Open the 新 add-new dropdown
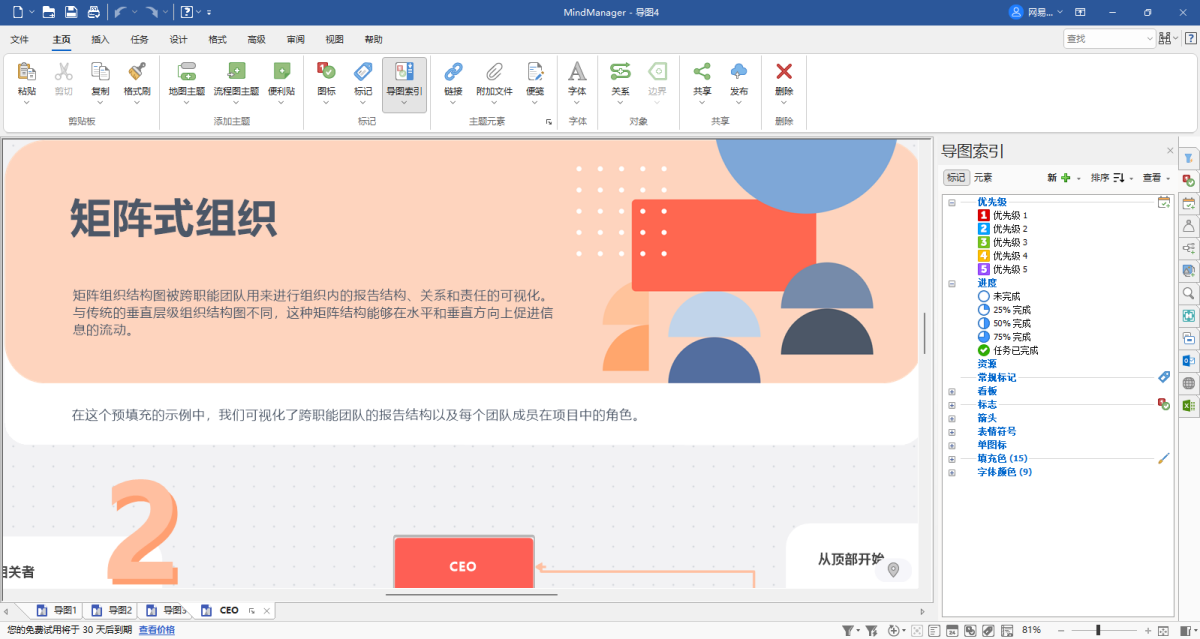This screenshot has width=1200, height=639. pos(1064,177)
